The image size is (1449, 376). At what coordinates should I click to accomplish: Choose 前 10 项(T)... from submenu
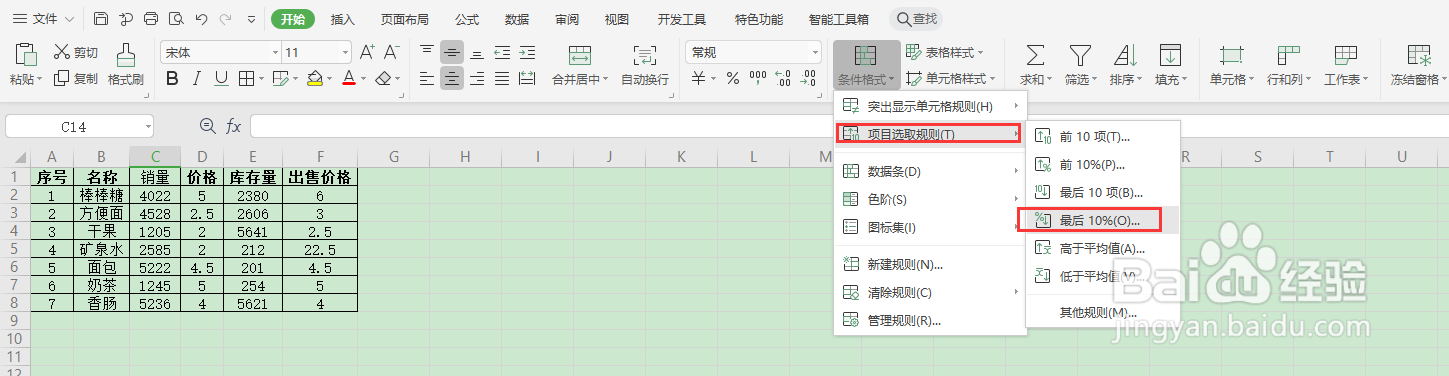[1103, 136]
